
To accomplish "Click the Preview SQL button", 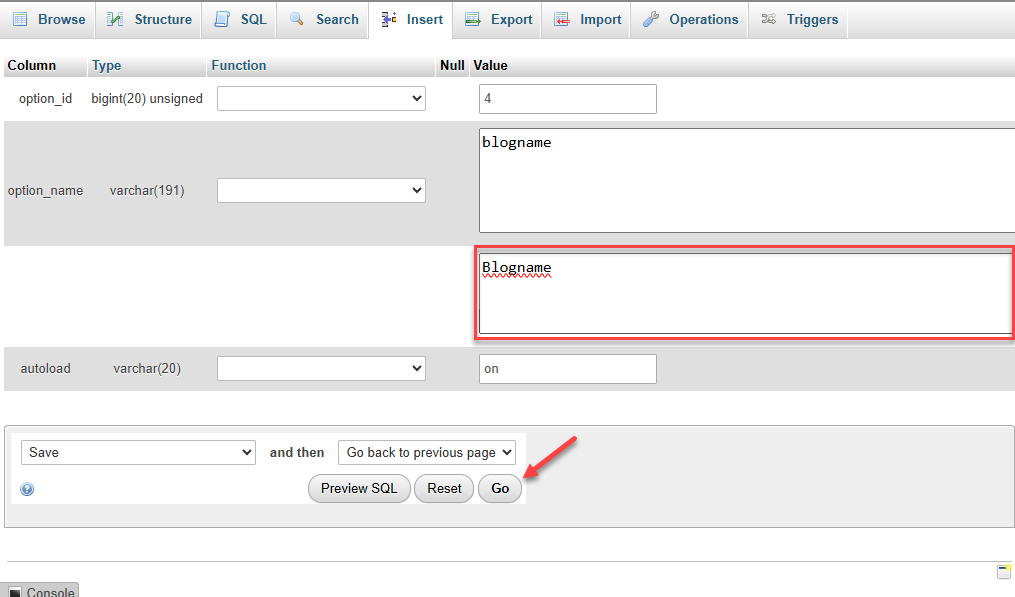I will 359,488.
